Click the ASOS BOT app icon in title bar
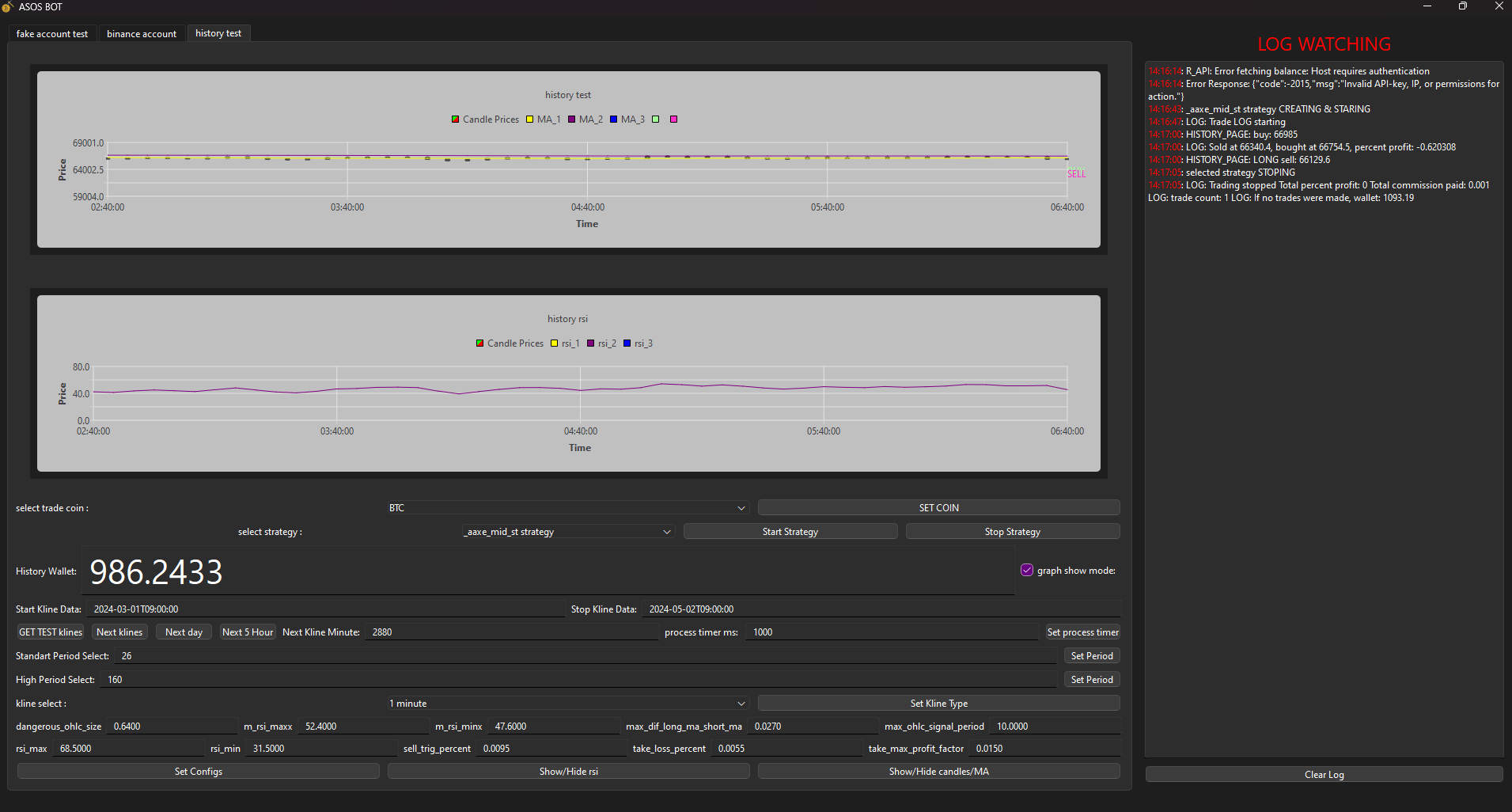Viewport: 1512px width, 812px height. click(x=8, y=6)
